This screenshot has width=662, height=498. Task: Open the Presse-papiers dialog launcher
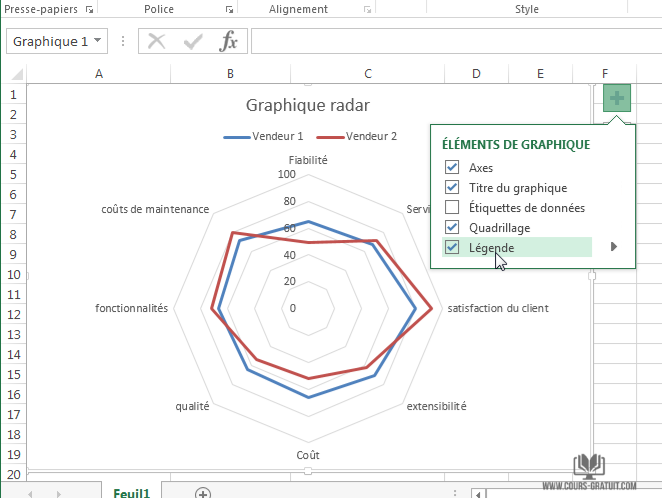point(90,10)
